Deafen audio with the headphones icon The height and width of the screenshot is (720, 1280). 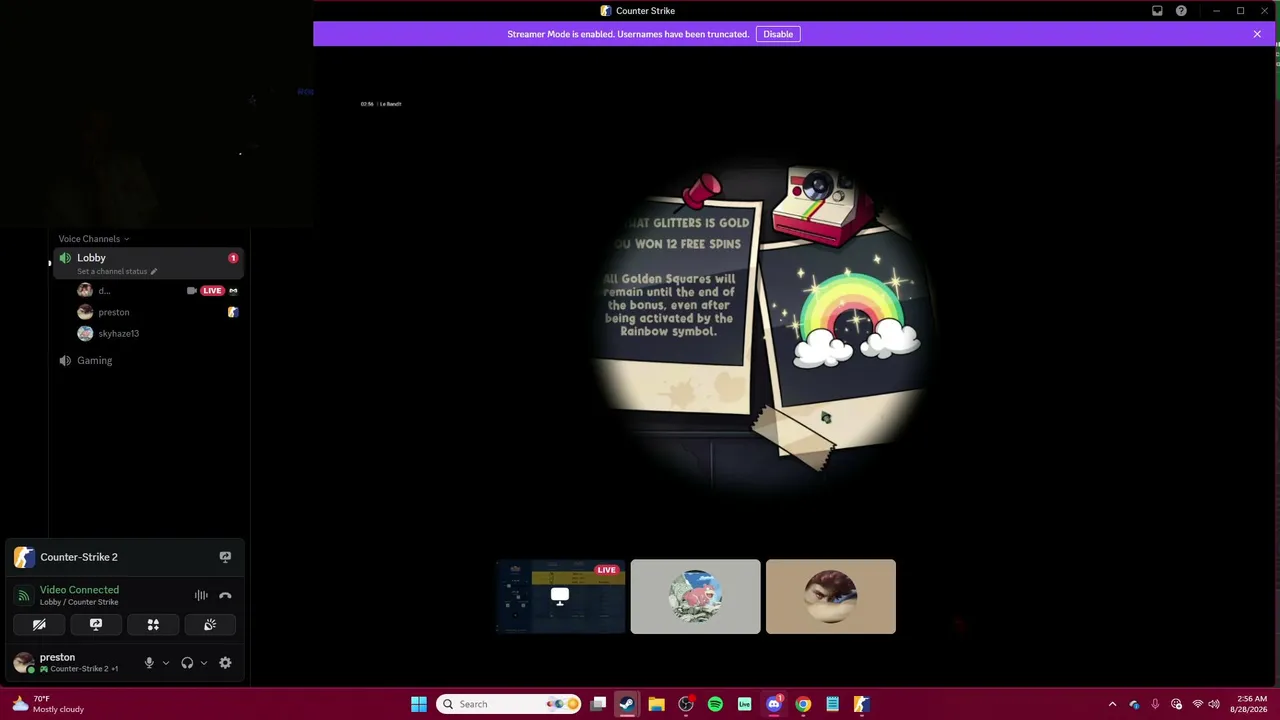[187, 663]
